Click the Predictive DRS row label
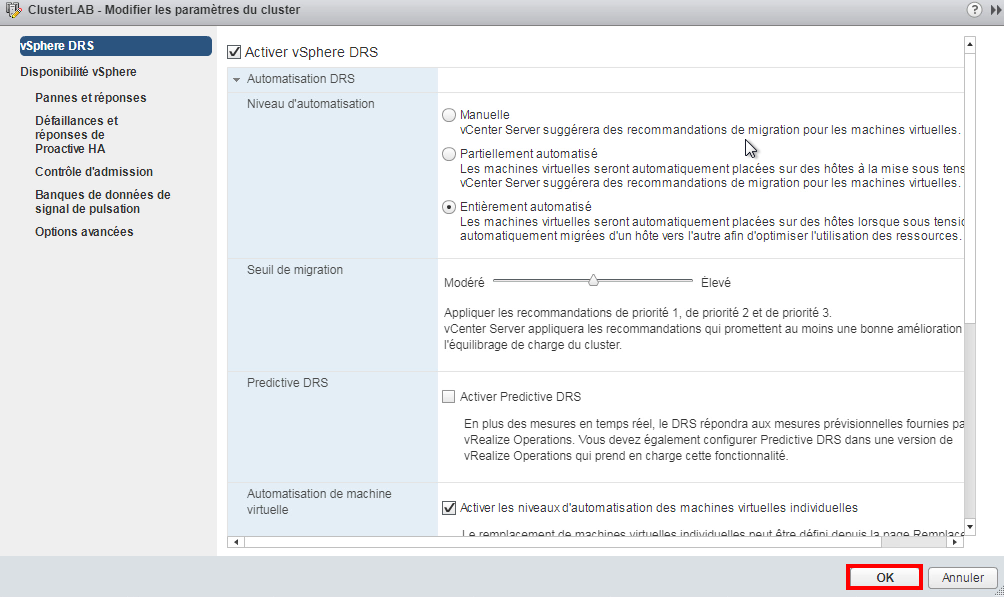Image resolution: width=1004 pixels, height=597 pixels. click(287, 382)
